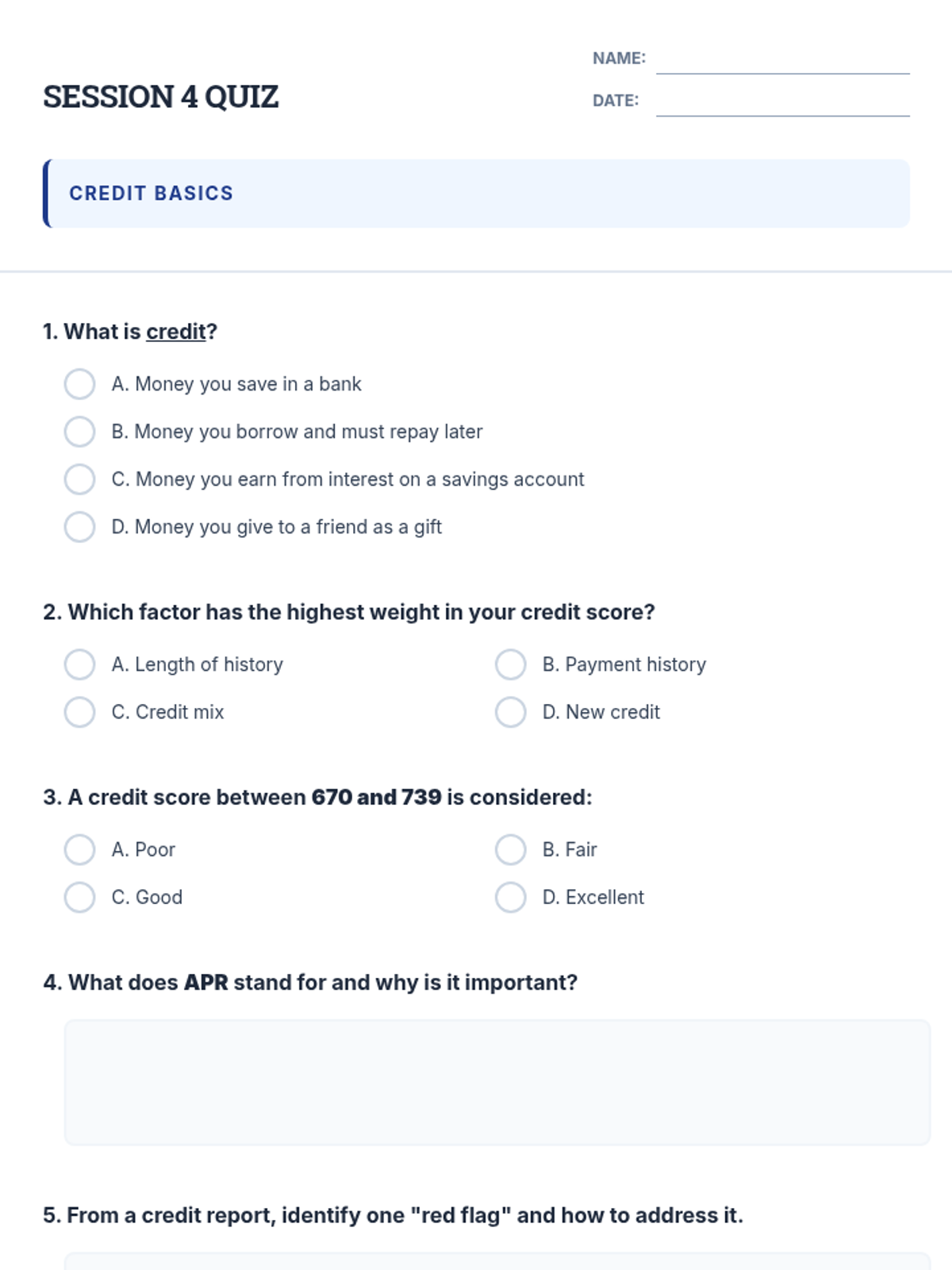
Task: Select D. Excellent radio button
Action: 510,897
